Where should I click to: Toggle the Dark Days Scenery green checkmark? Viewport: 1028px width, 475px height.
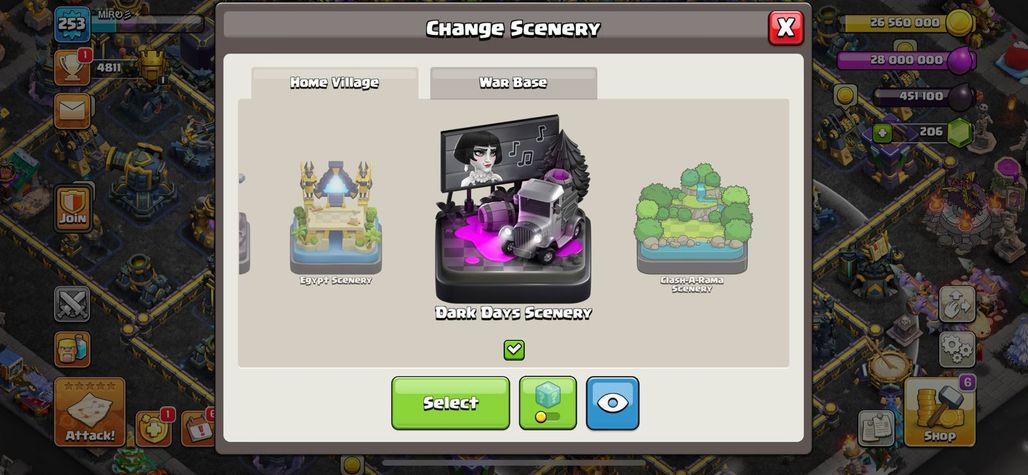(x=514, y=350)
